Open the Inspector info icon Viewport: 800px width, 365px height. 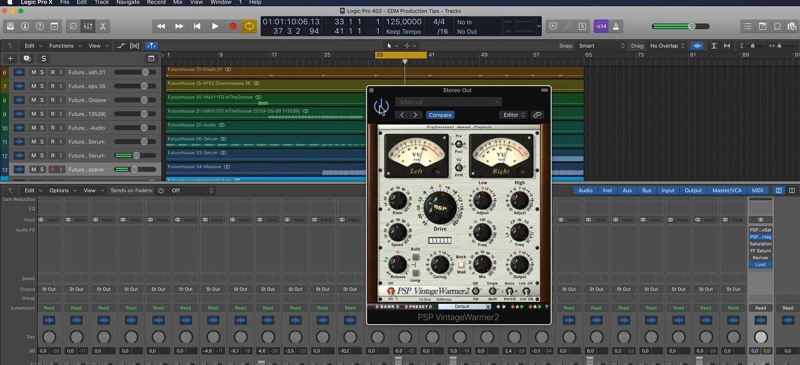click(25, 26)
